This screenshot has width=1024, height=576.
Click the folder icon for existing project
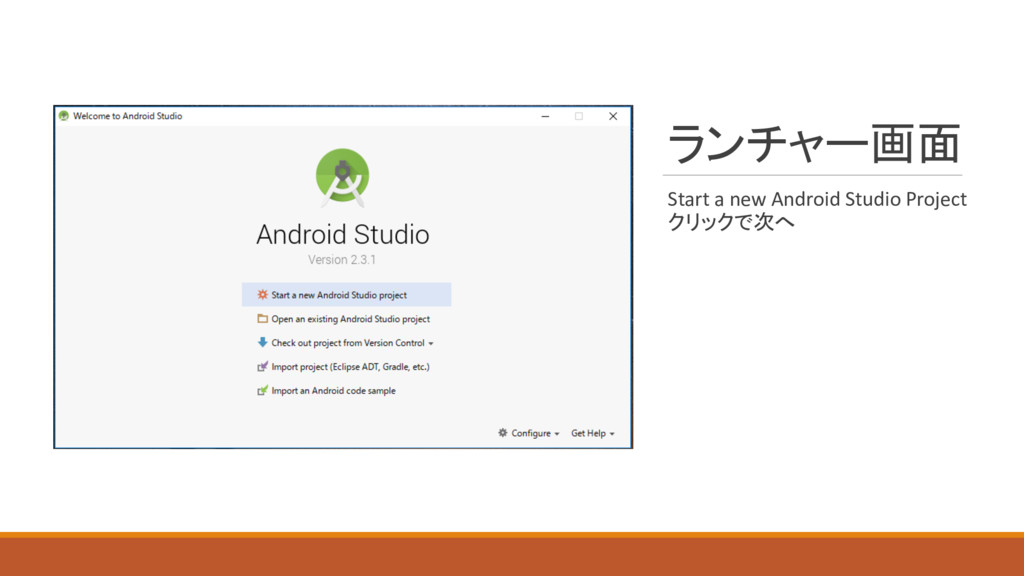tap(263, 319)
